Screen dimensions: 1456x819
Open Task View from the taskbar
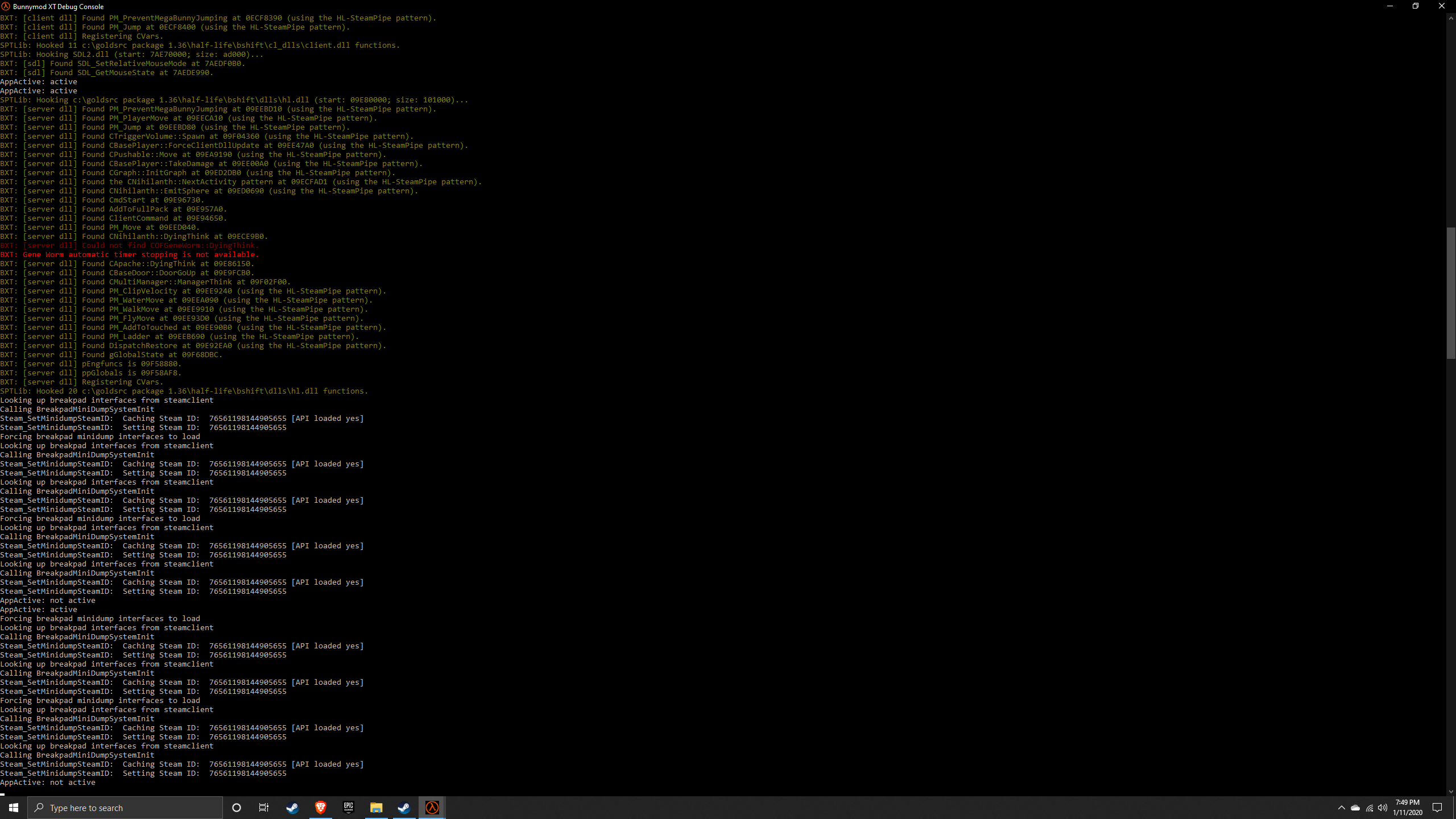264,808
